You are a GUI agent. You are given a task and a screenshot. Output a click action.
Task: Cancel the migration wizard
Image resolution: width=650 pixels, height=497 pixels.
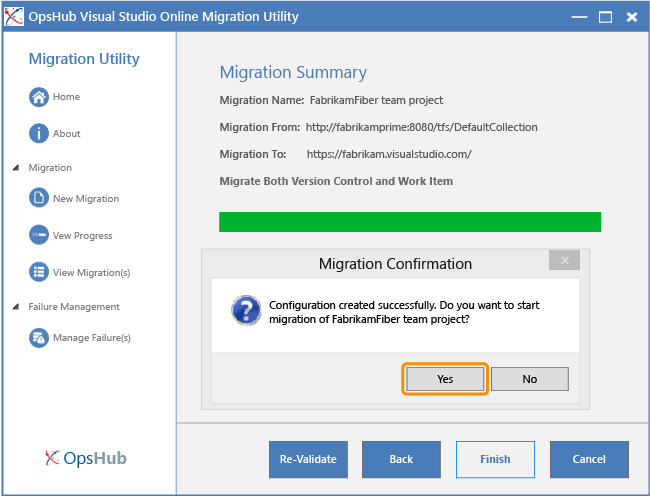[589, 459]
